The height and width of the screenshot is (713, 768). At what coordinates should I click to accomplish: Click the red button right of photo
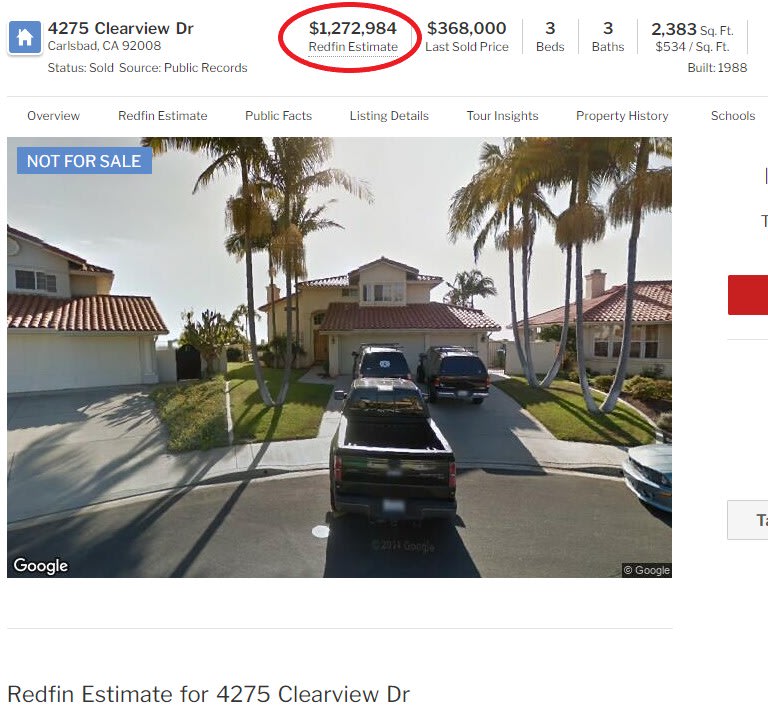[x=748, y=295]
